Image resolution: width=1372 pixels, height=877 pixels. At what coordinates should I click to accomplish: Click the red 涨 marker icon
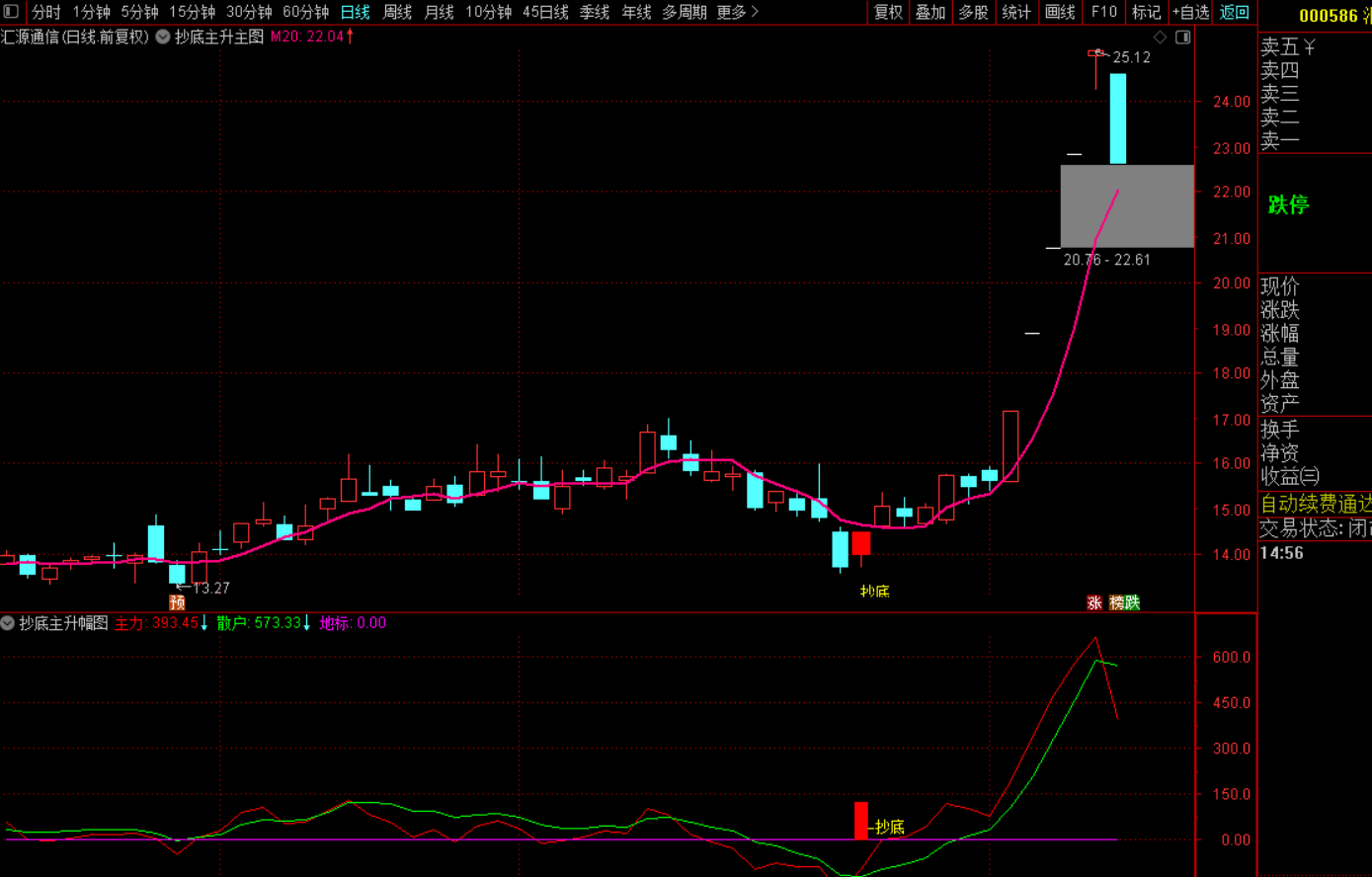(x=1093, y=602)
